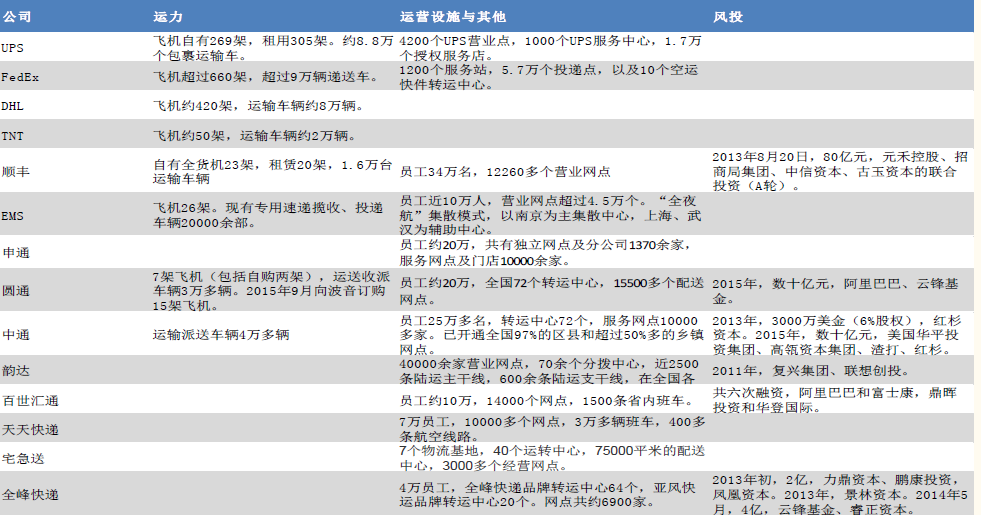Screen dimensions: 981x515
Task: Select the 公司 column header
Action: coord(17,17)
